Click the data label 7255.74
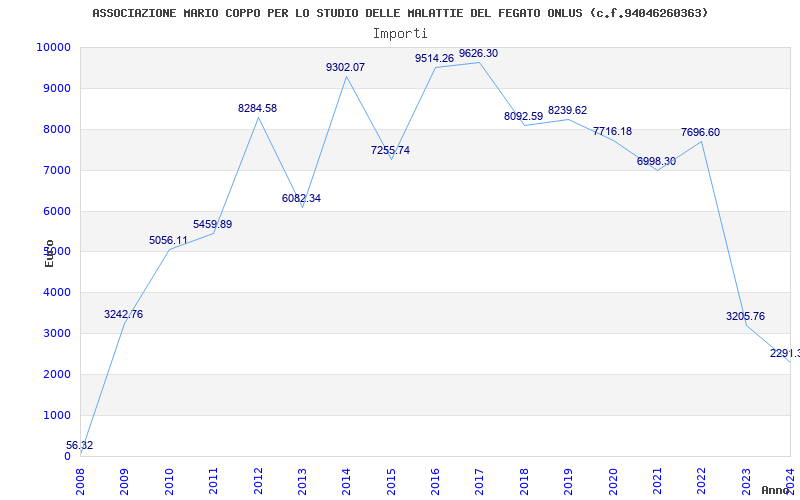This screenshot has width=800, height=500. point(390,151)
